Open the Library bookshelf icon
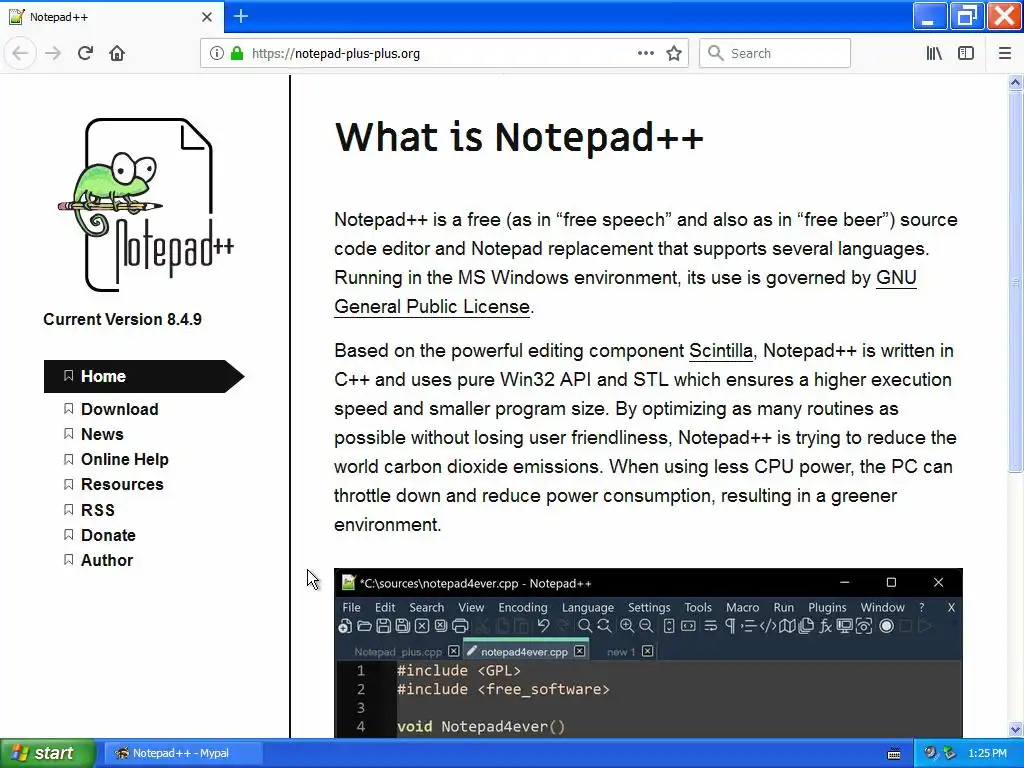Viewport: 1024px width, 768px height. click(934, 53)
